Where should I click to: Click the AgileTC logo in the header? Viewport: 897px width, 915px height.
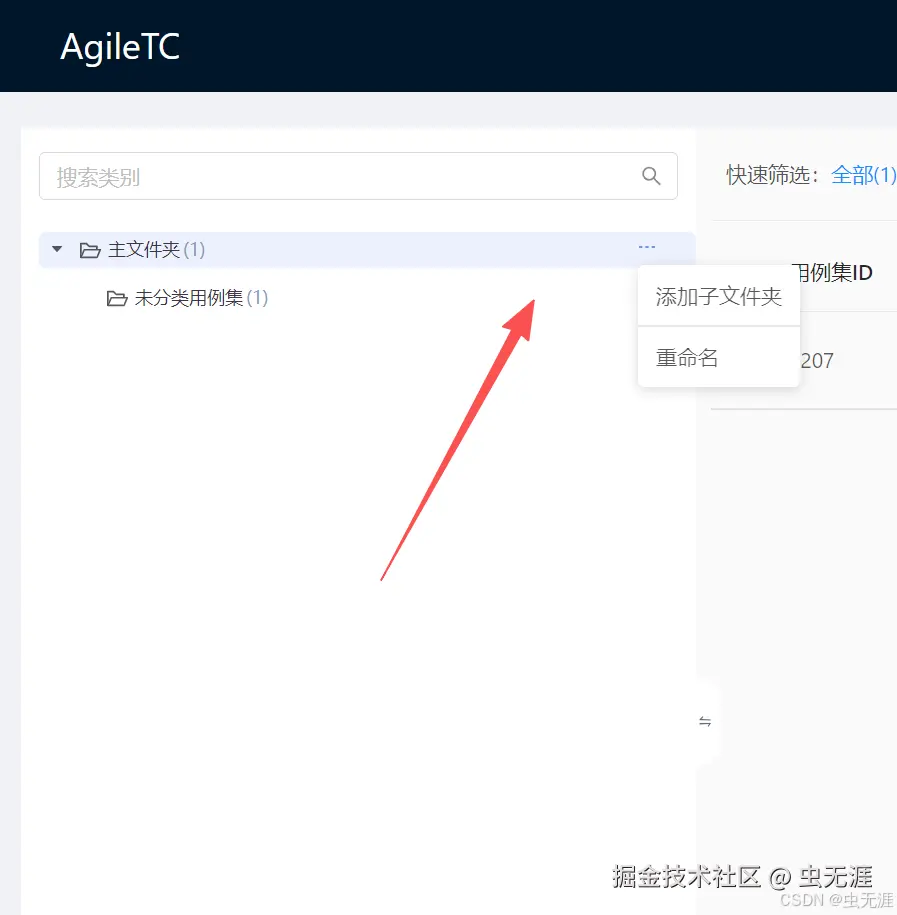click(x=119, y=46)
